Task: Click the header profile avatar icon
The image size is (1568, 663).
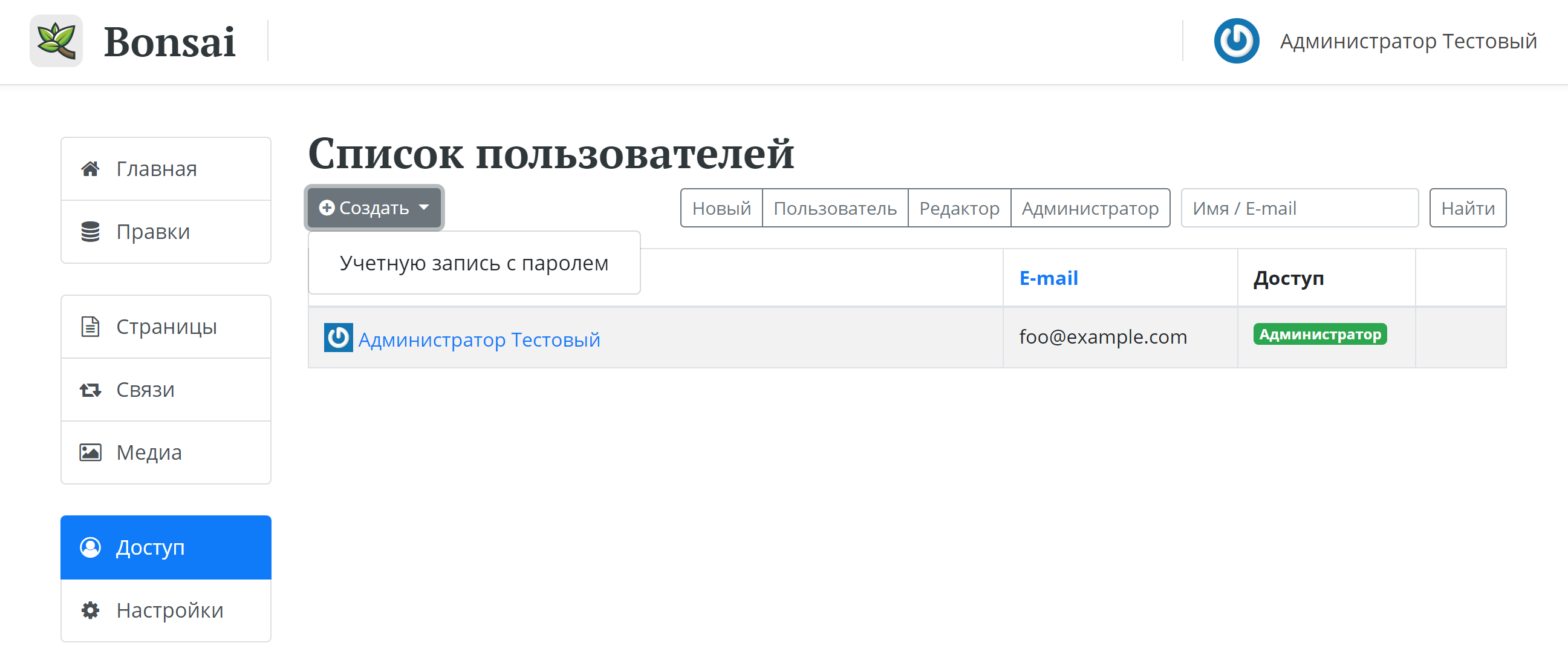Action: (1236, 41)
